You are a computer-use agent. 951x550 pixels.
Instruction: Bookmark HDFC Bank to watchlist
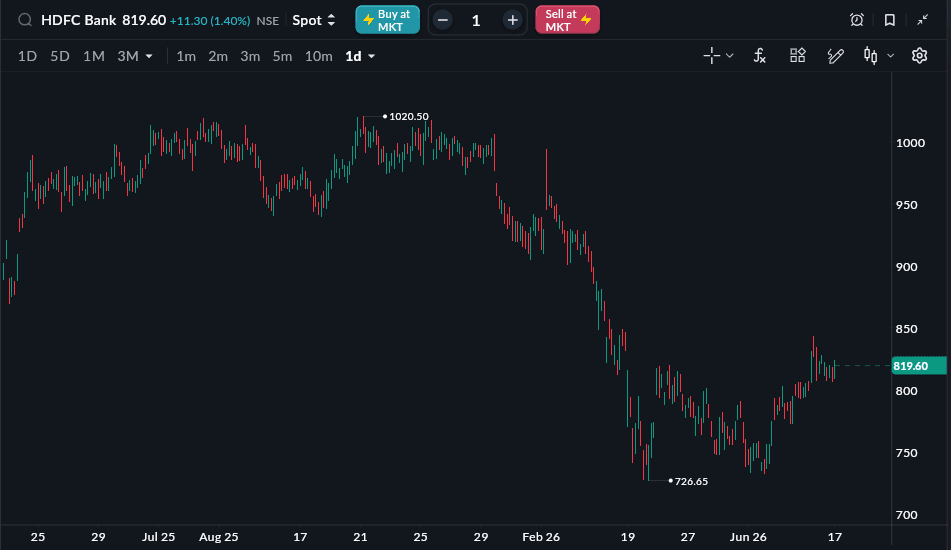(x=890, y=20)
